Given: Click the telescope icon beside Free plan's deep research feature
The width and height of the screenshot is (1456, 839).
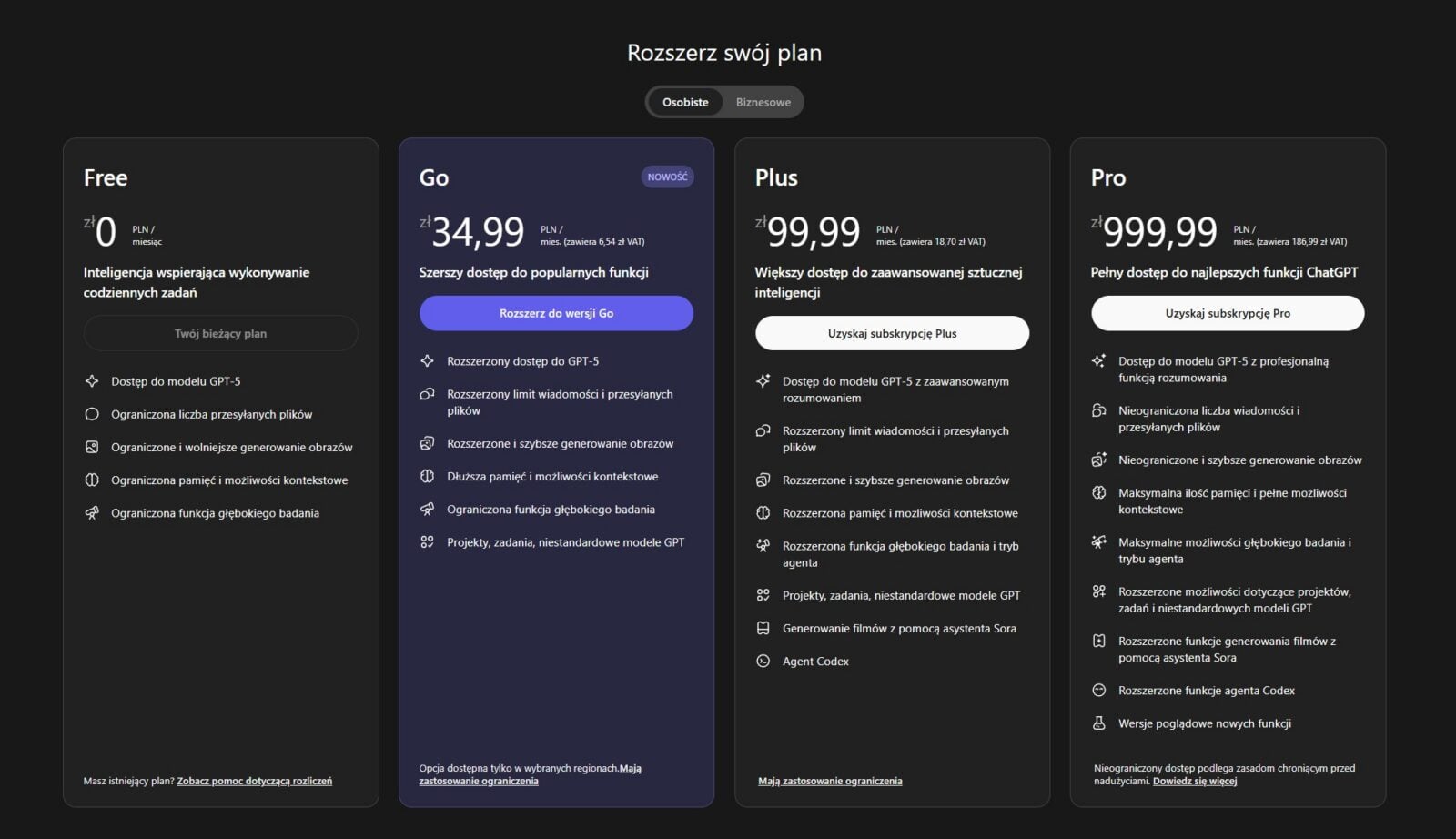Looking at the screenshot, I should [x=92, y=513].
